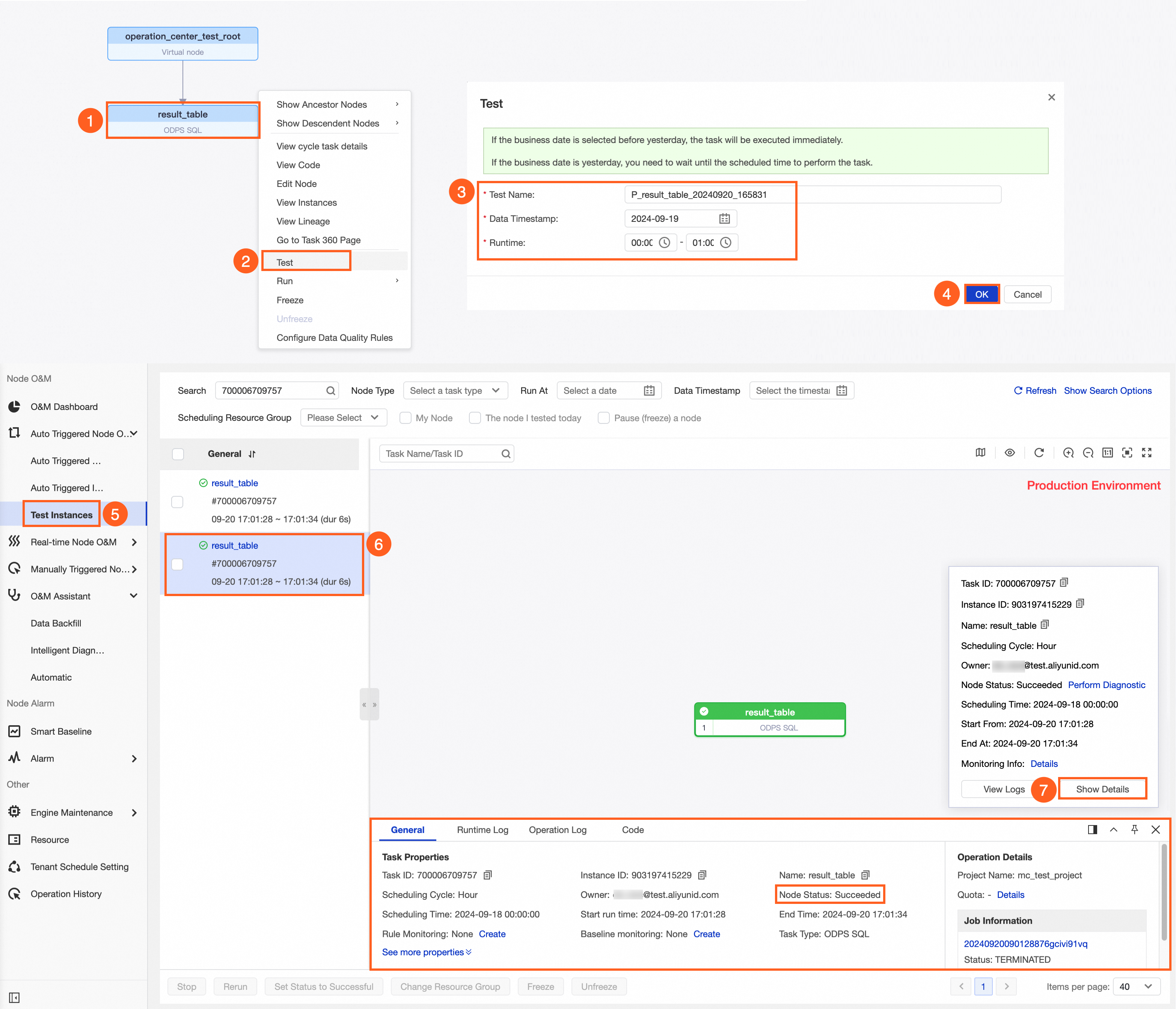This screenshot has height=1009, width=1176.
Task: Open Scheduling Resource Group dropdown
Action: coord(343,418)
